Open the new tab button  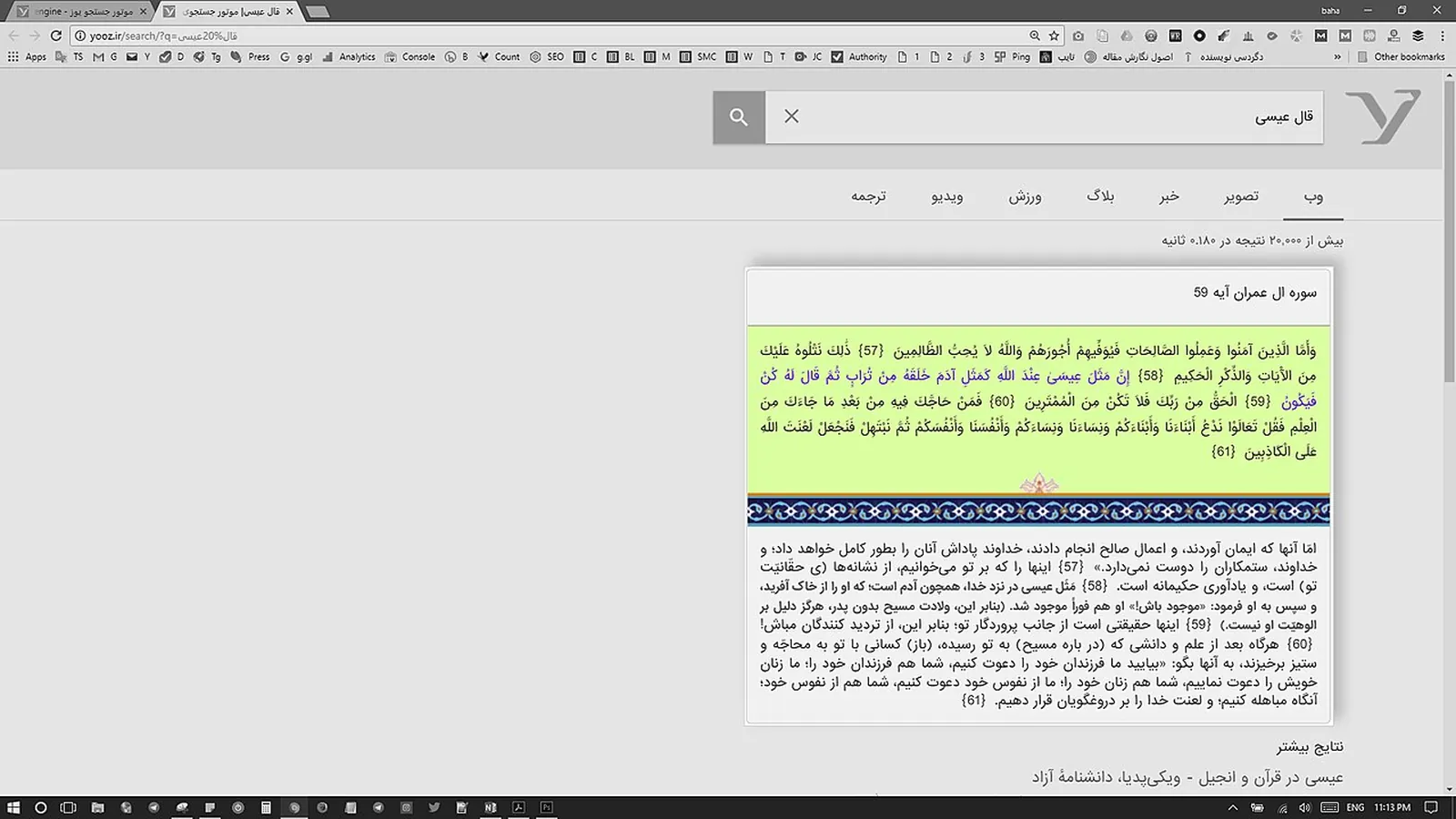318,11
